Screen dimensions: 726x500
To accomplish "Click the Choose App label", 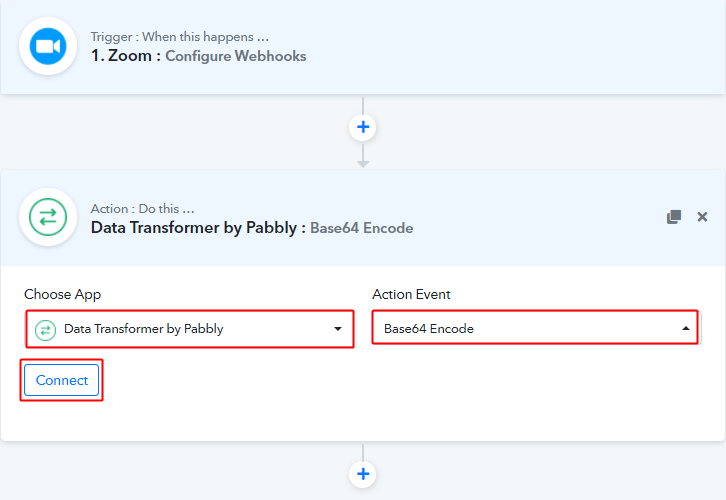I will pos(62,294).
